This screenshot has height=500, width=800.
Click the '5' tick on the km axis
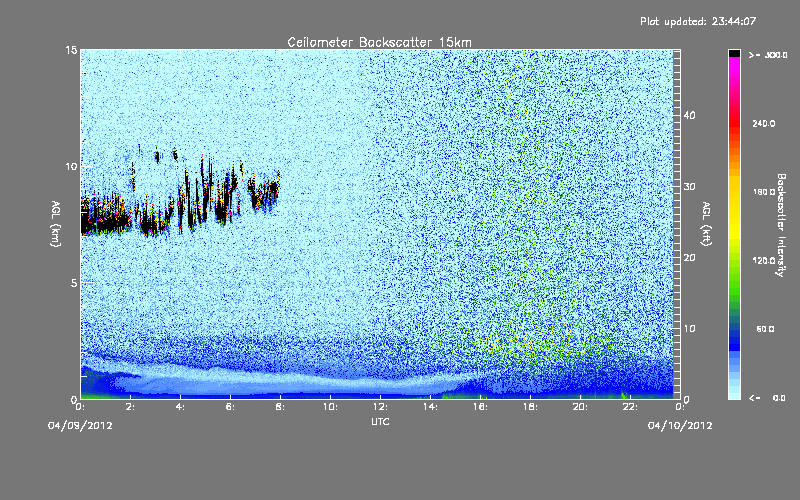coord(74,283)
